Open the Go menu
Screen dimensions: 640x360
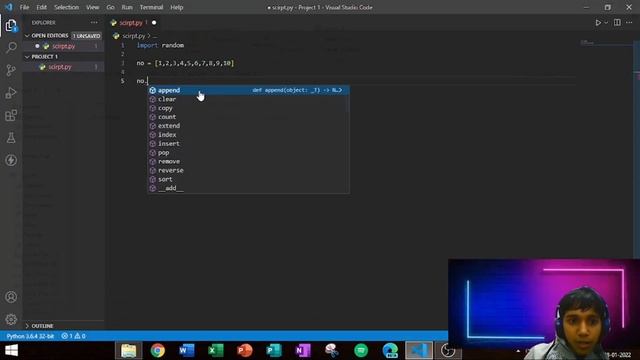(x=110, y=7)
